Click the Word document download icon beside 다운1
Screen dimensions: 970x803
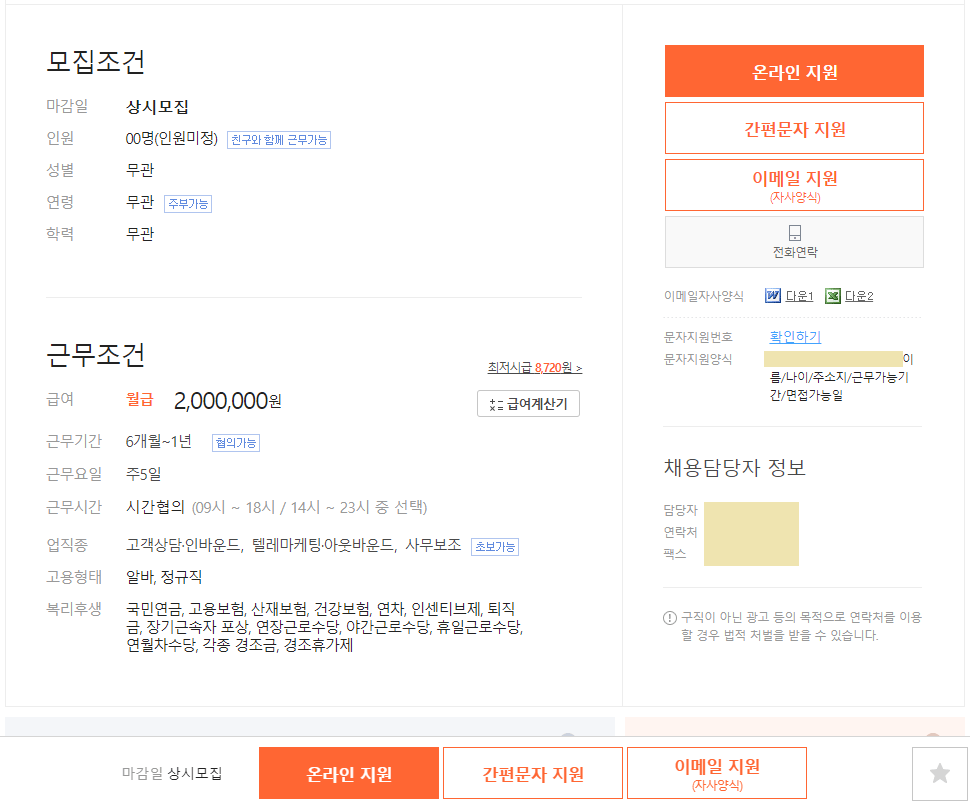pos(772,294)
